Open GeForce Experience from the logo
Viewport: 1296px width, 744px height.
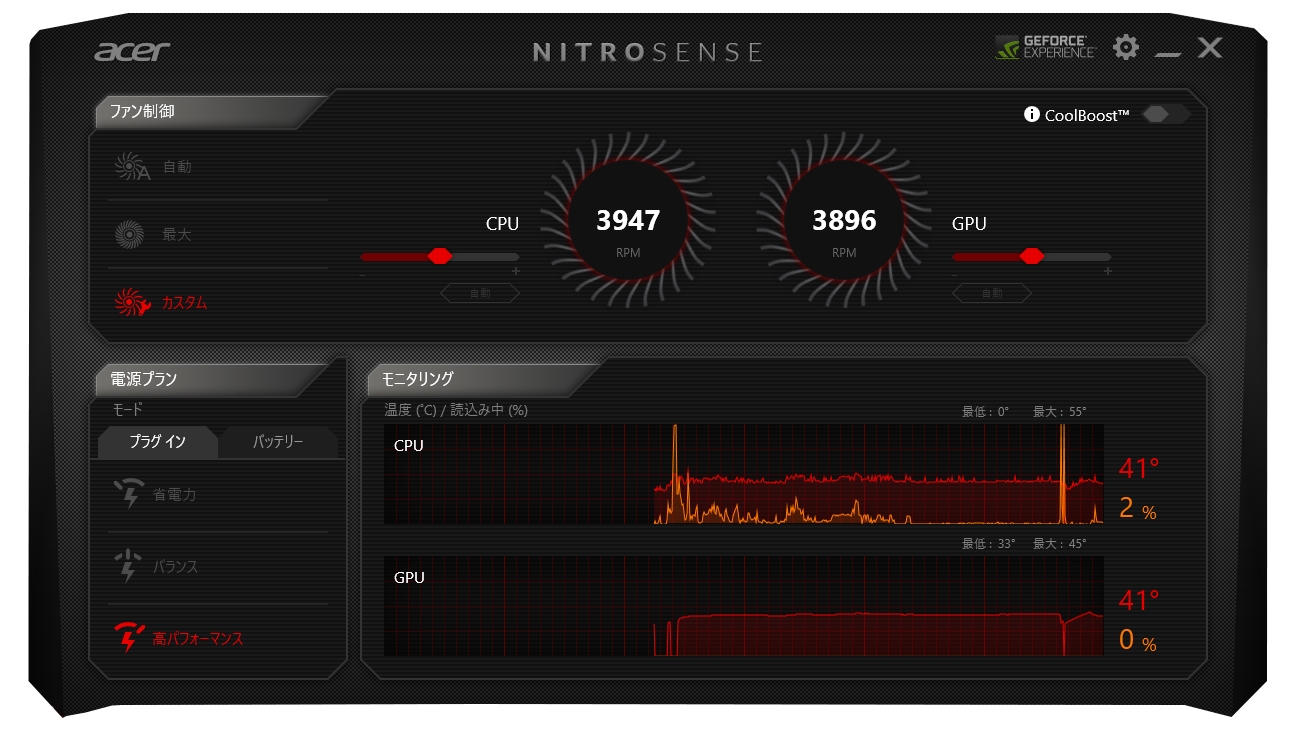coord(1046,47)
